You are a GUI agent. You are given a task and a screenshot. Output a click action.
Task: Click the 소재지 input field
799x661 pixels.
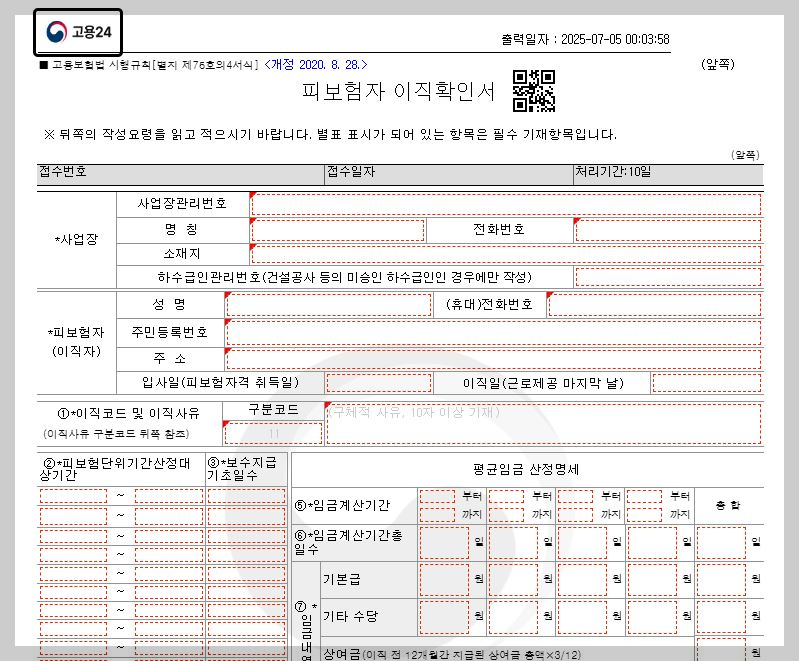[505, 254]
